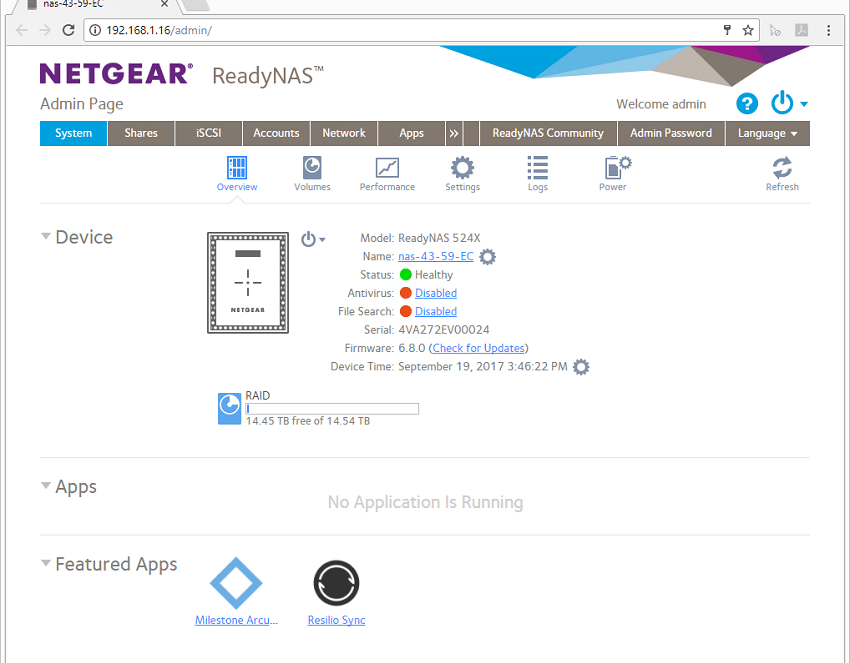Click the RAID volume disk icon

(229, 408)
